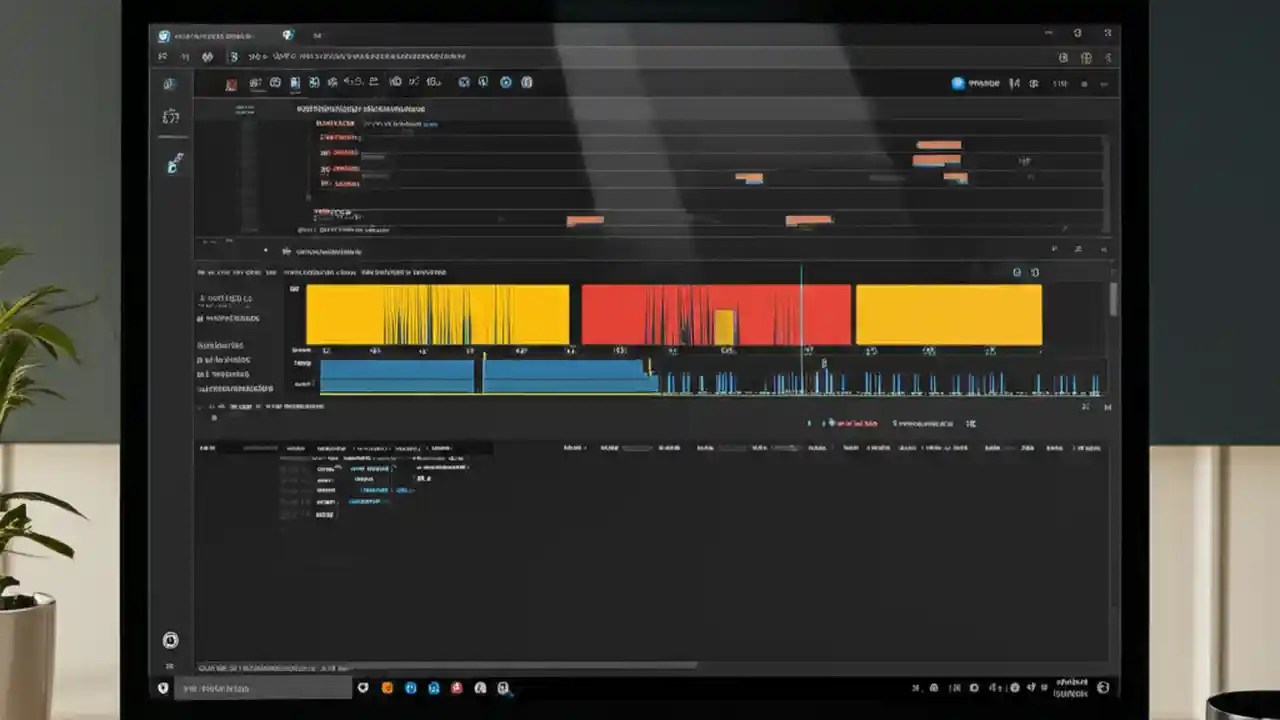Switch to the Bottom-Up tab in the details pane
The width and height of the screenshot is (1280, 720).
[330, 447]
